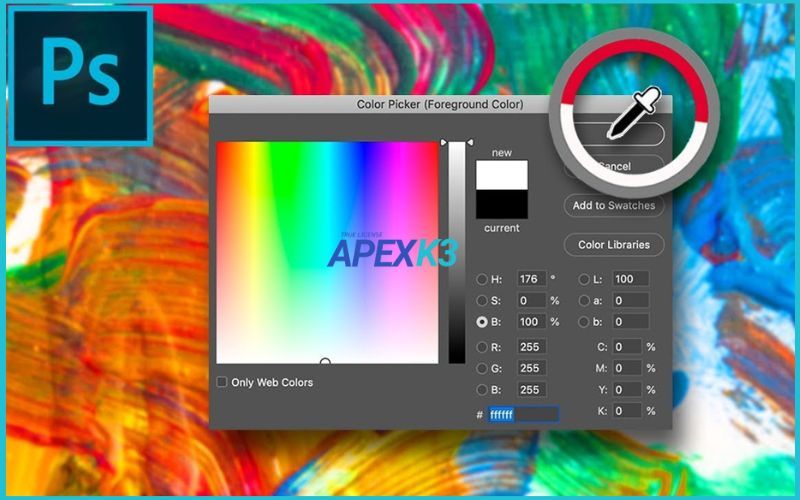Click the 'new' label above the swatch
Image resolution: width=800 pixels, height=500 pixels.
502,153
